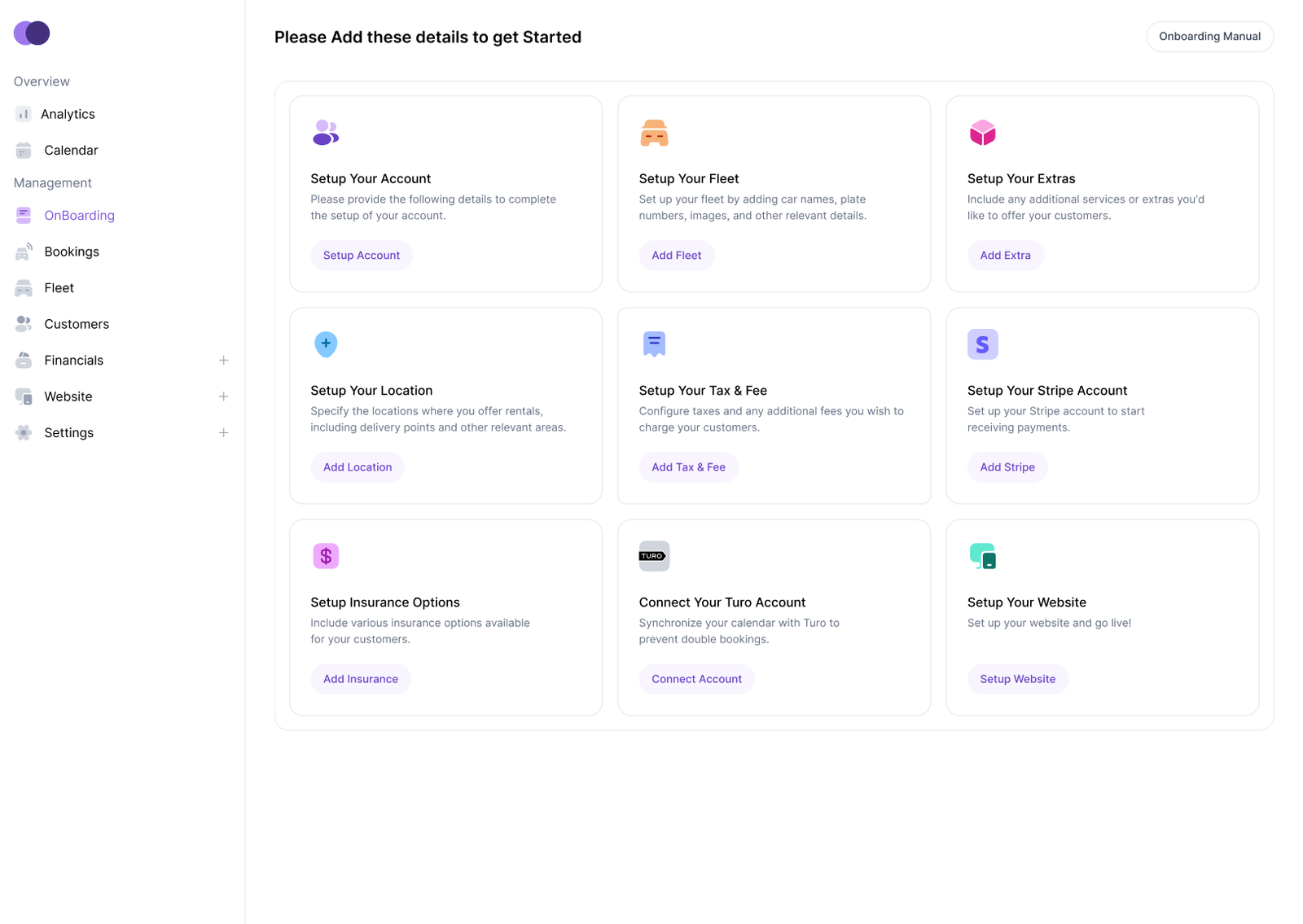Click the purple users icon on Setup Your Account card

pos(326,132)
